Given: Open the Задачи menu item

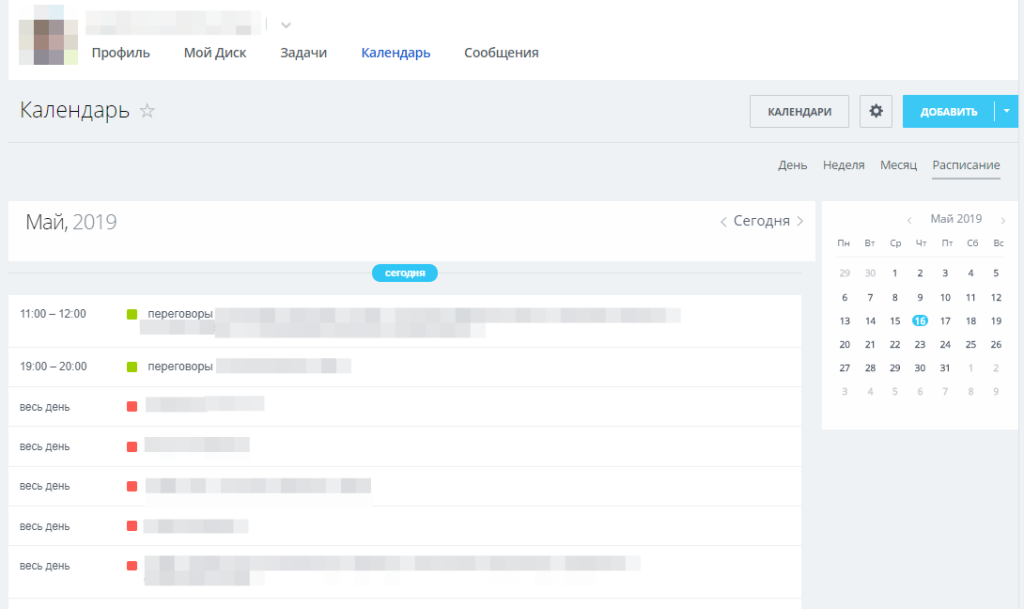Looking at the screenshot, I should (304, 53).
